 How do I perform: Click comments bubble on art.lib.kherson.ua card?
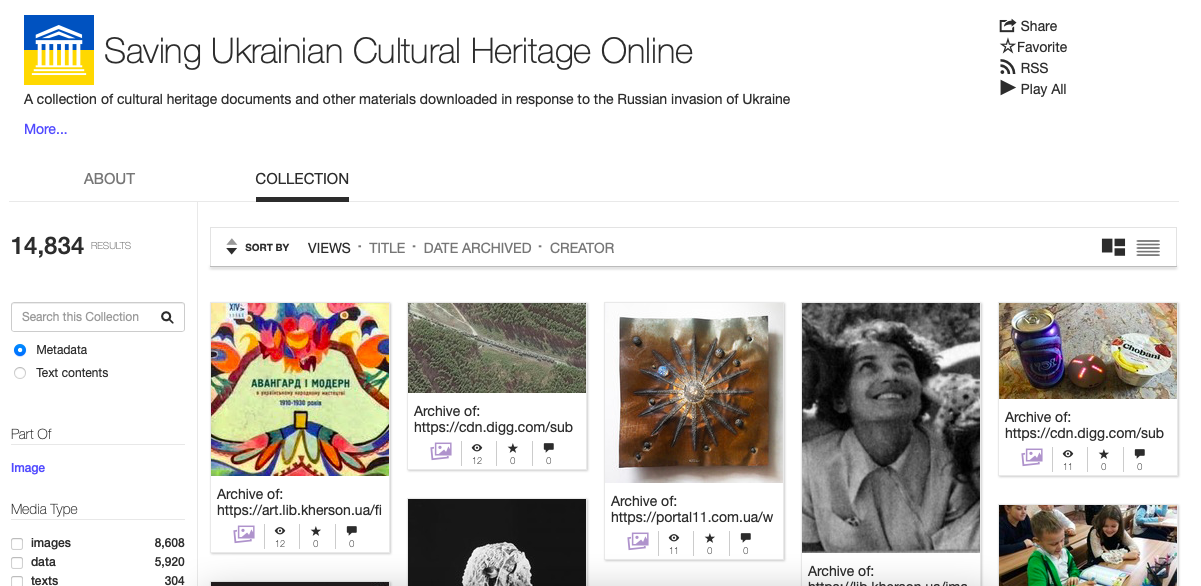351,531
